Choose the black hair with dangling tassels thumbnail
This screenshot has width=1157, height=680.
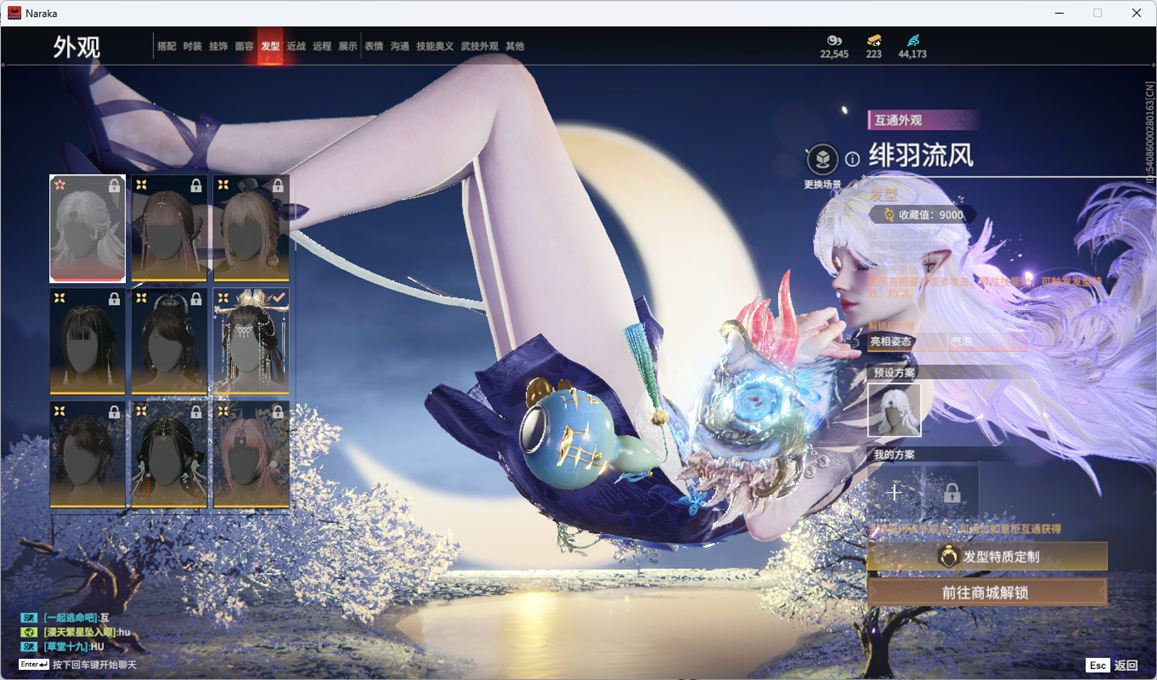(x=169, y=454)
